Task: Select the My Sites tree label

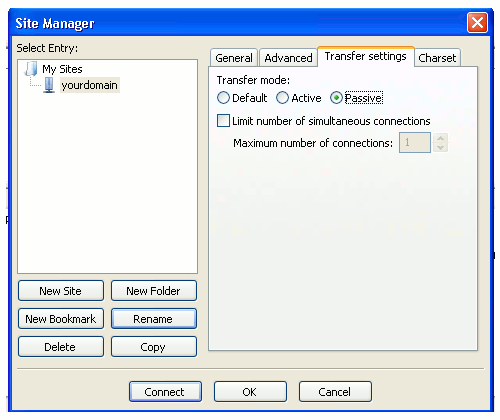Action: (x=62, y=69)
